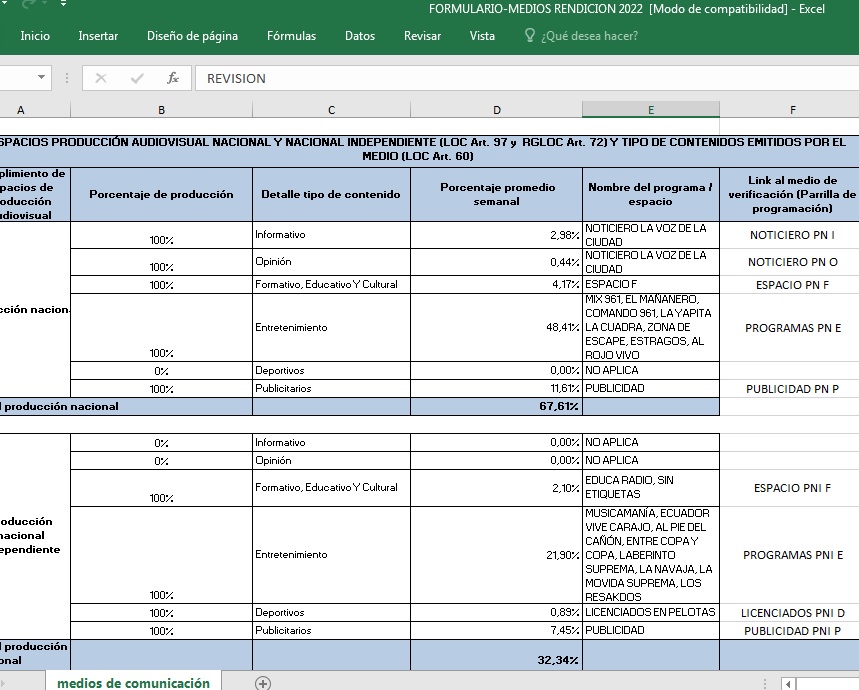Image resolution: width=859 pixels, height=690 pixels.
Task: Click the horizontal scrollbar left arrow
Action: click(x=789, y=684)
